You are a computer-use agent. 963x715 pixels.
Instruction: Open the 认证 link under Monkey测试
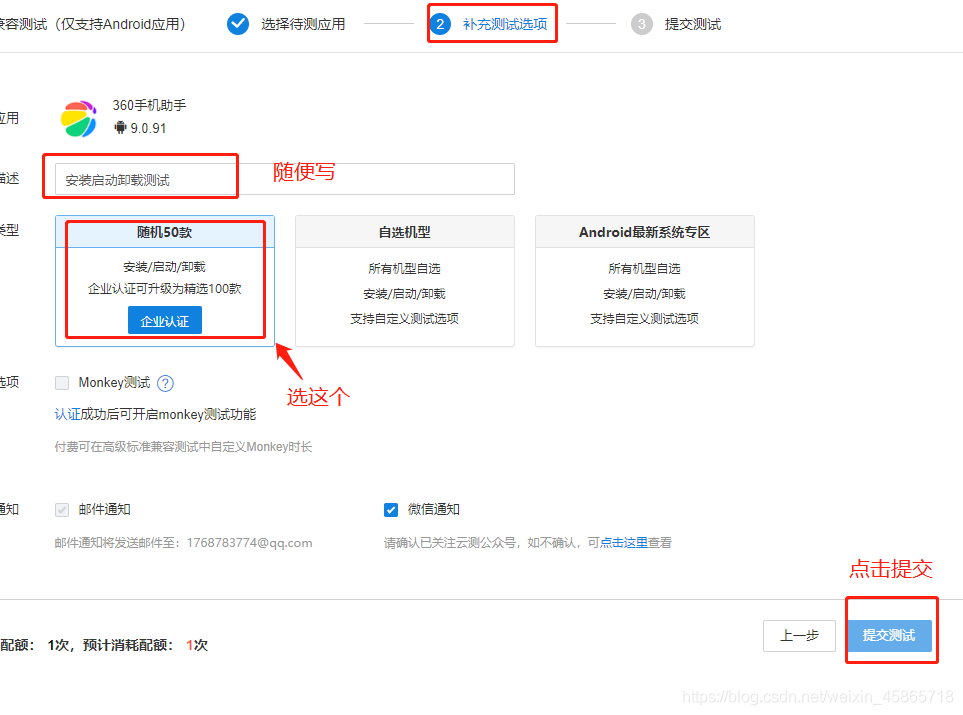coord(68,415)
